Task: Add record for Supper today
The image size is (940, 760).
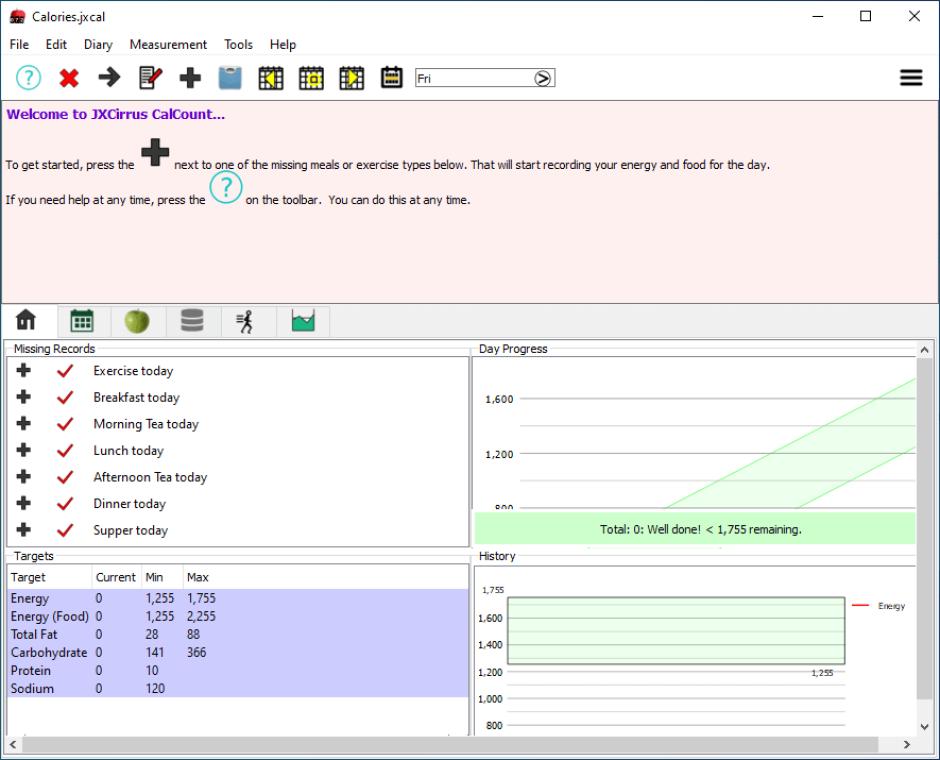Action: (x=23, y=530)
